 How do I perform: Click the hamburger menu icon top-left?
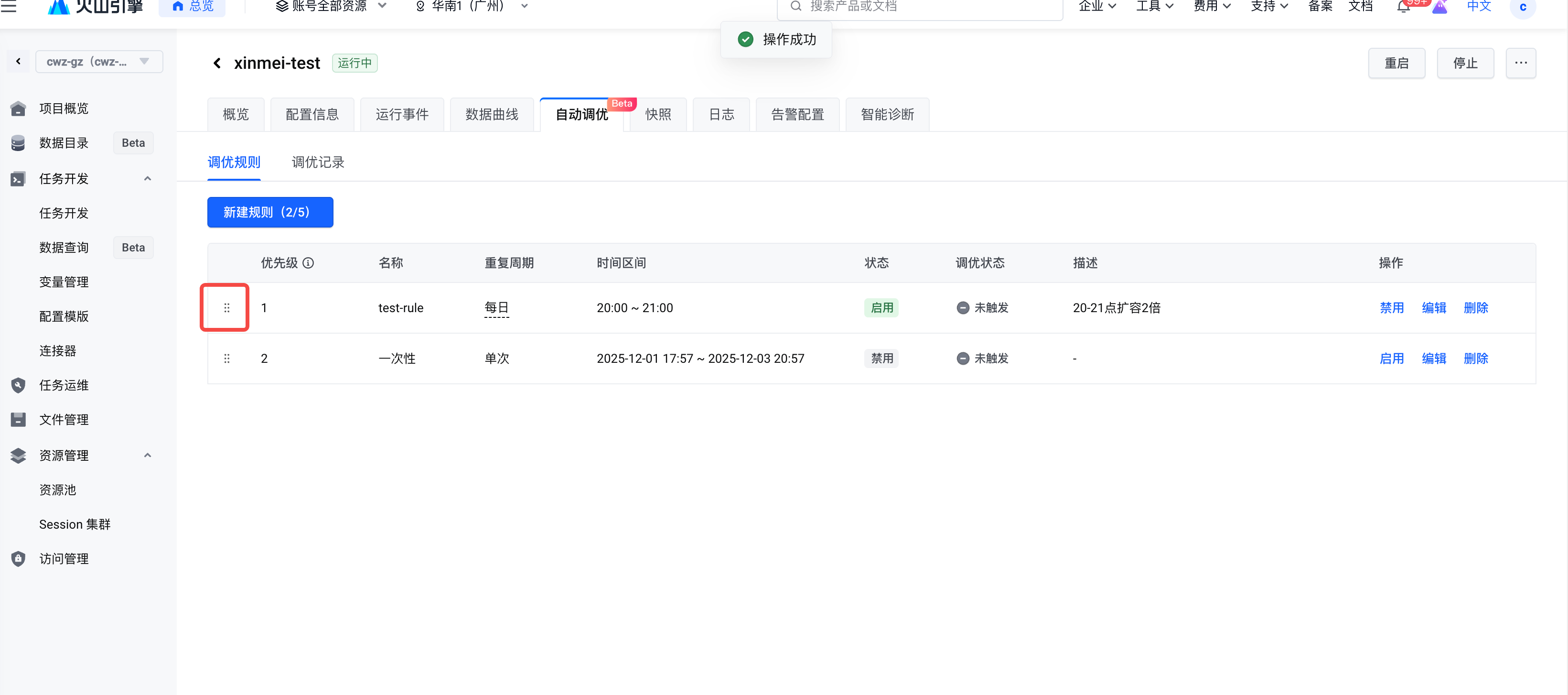9,6
